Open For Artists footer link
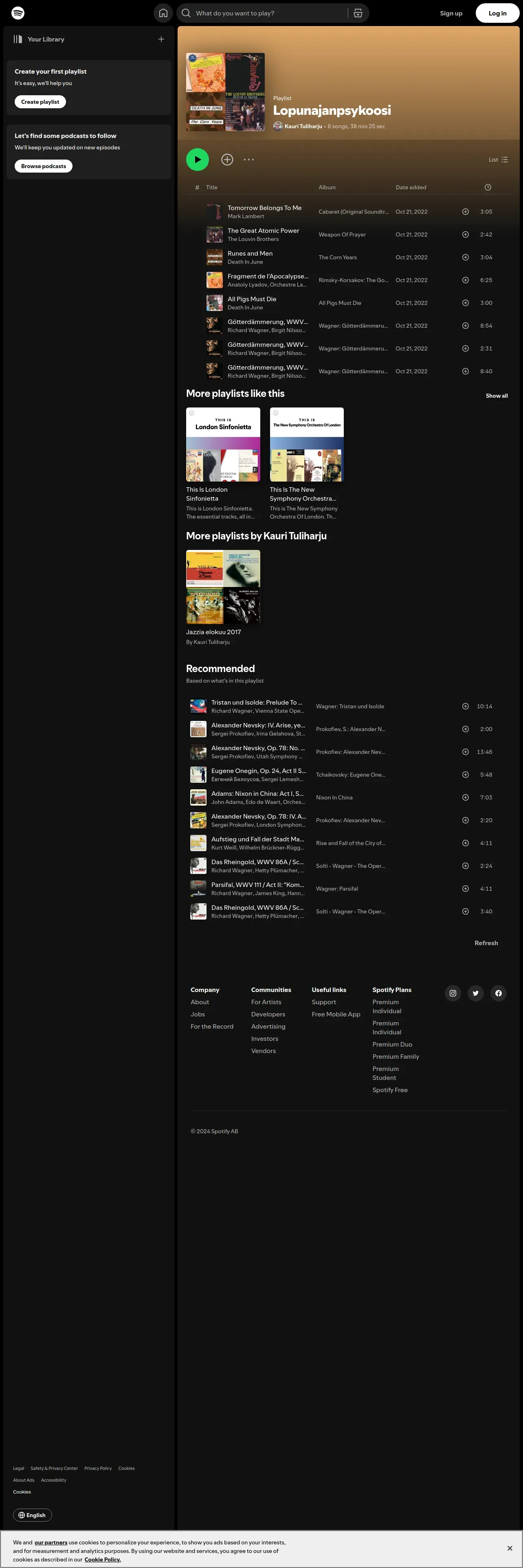The width and height of the screenshot is (523, 1568). pos(267,1002)
